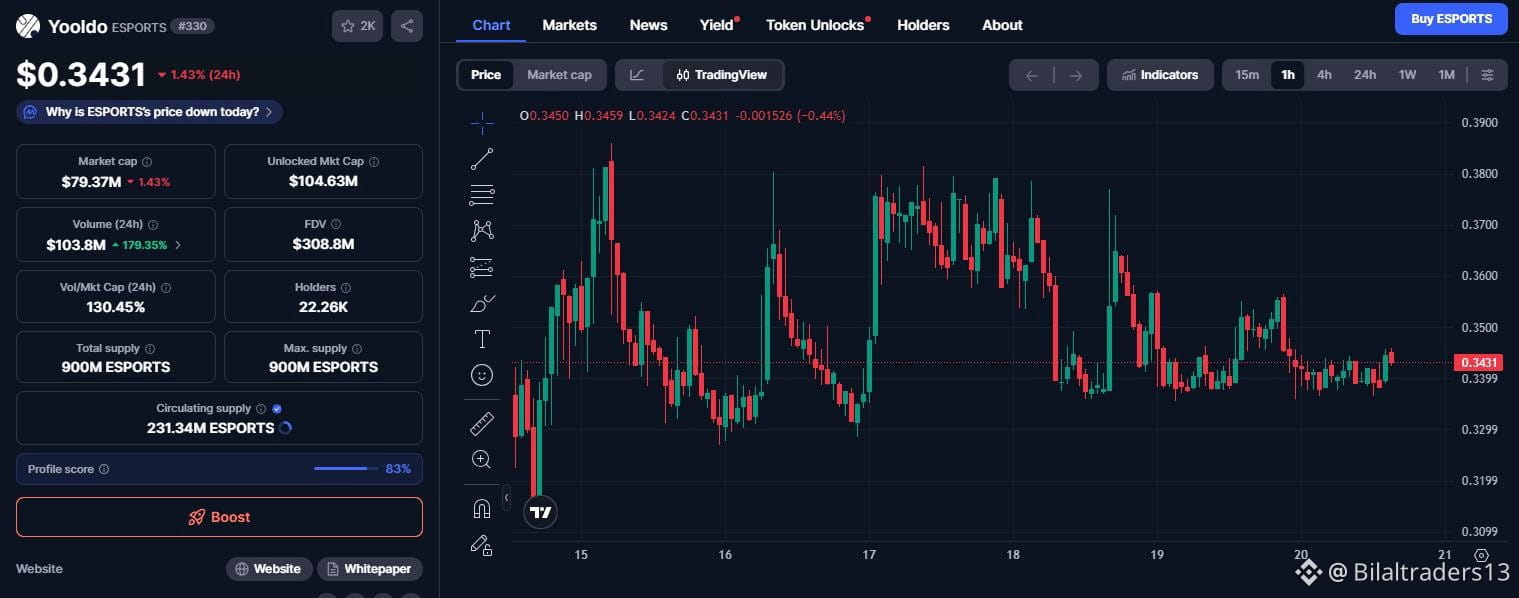Set chart interval to 1W
Screen dimensions: 1519x598
tap(1407, 75)
